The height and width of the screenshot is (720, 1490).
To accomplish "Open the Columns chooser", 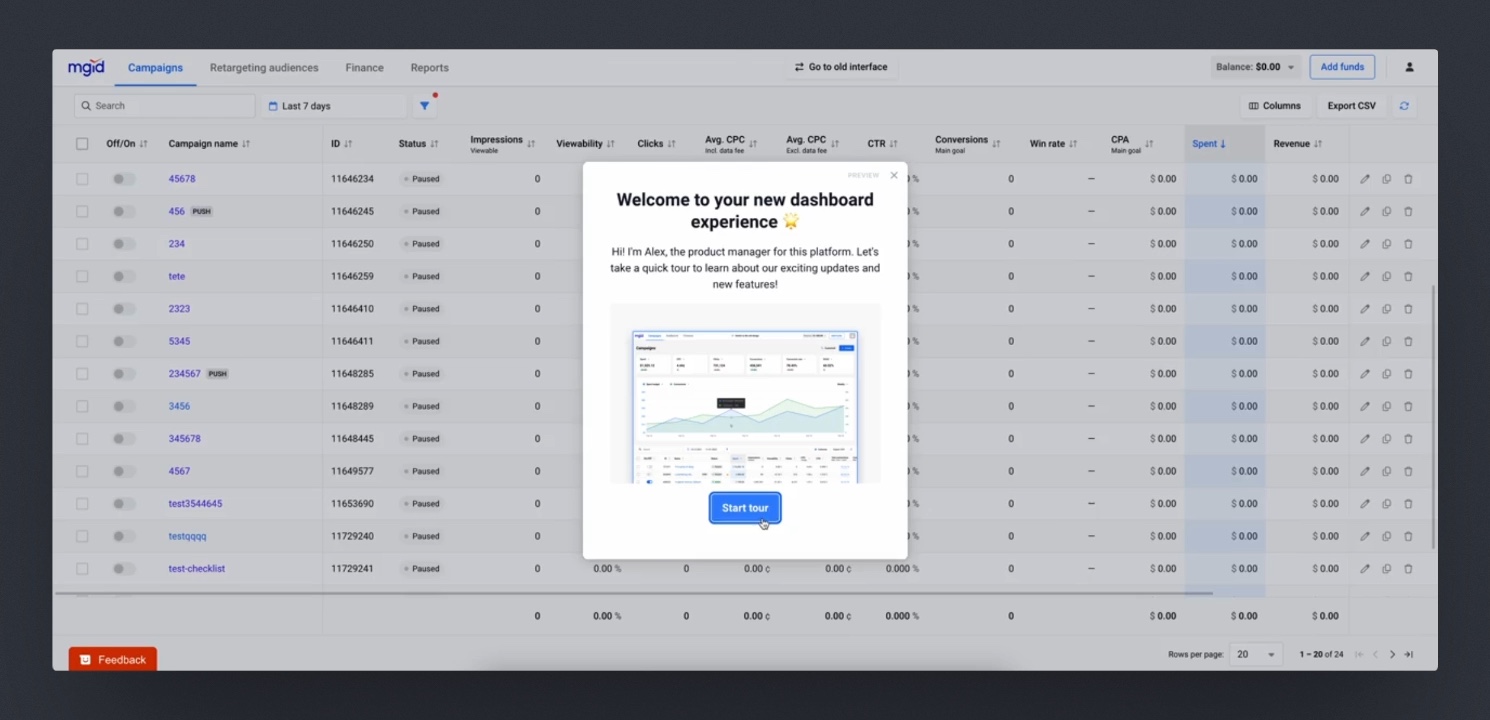I will [x=1275, y=106].
